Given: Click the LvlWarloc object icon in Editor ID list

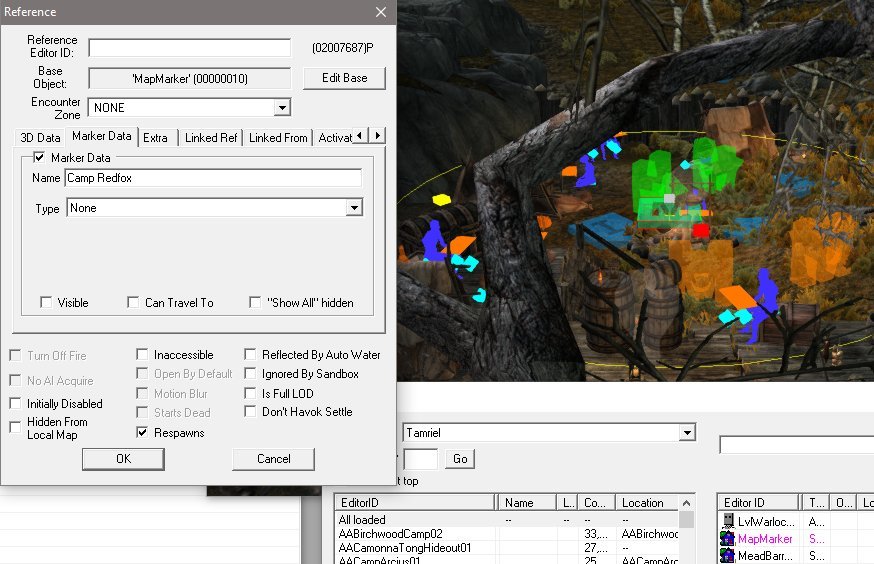Looking at the screenshot, I should 728,521.
